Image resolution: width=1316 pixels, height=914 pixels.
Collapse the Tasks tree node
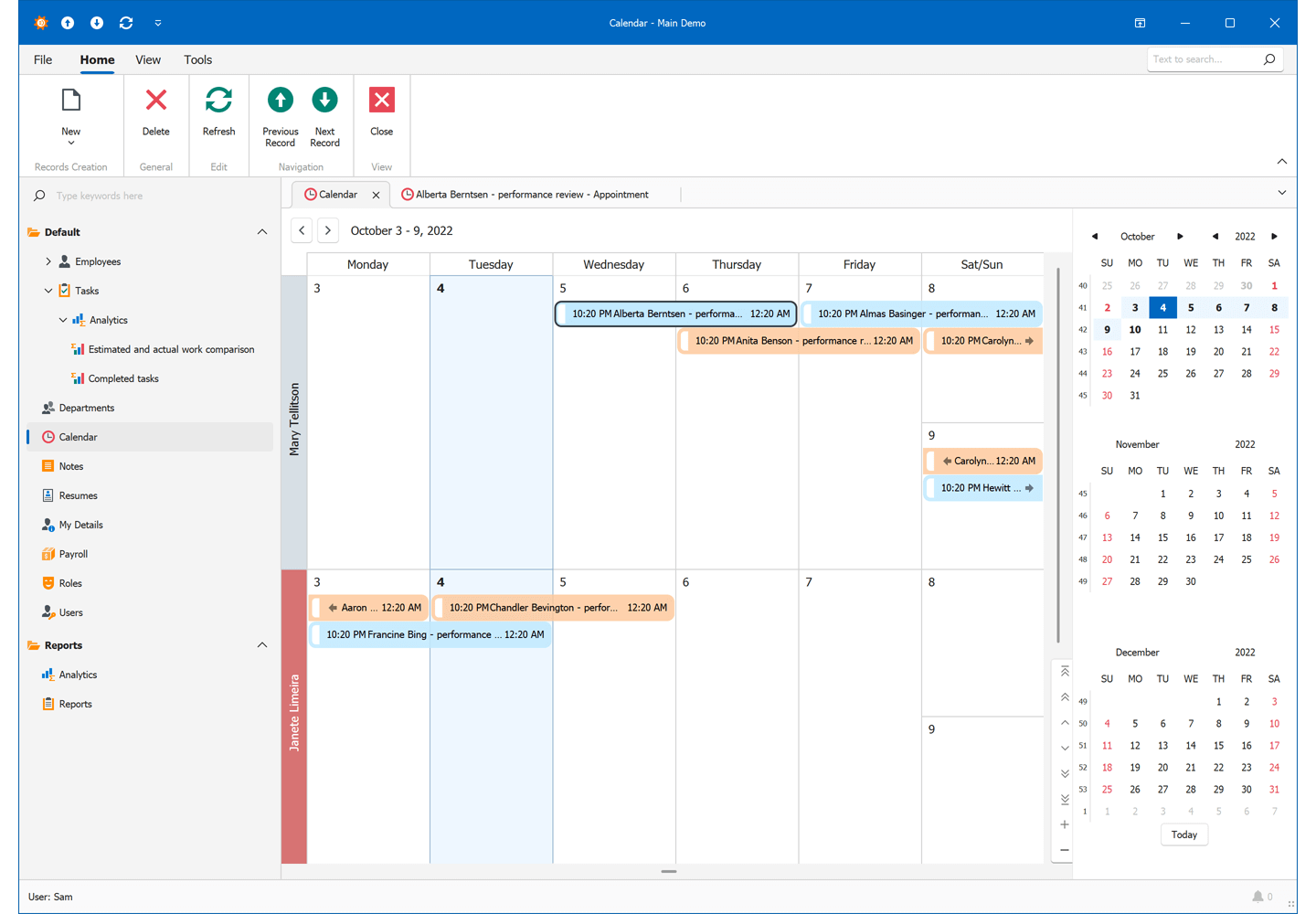tap(48, 290)
